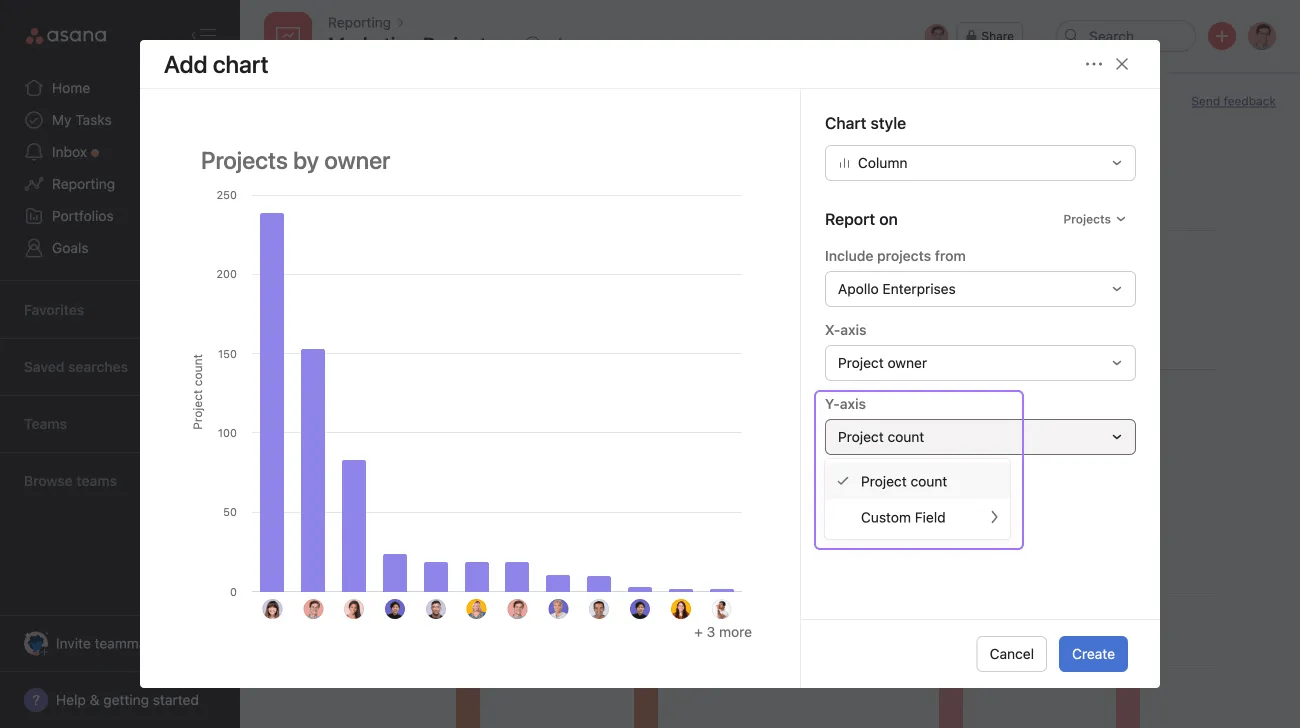Click the red plus quick-add button
Image resolution: width=1300 pixels, height=728 pixels.
pos(1221,37)
